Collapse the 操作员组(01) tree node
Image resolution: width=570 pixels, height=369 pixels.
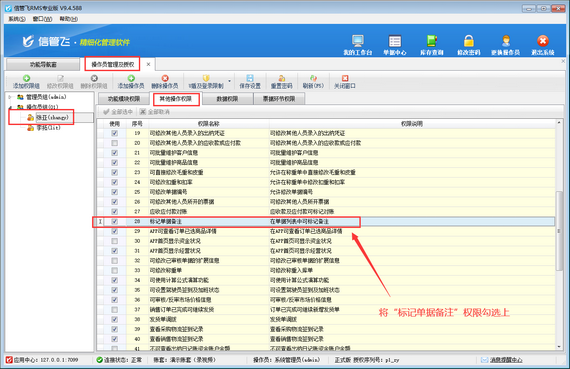click(10, 107)
